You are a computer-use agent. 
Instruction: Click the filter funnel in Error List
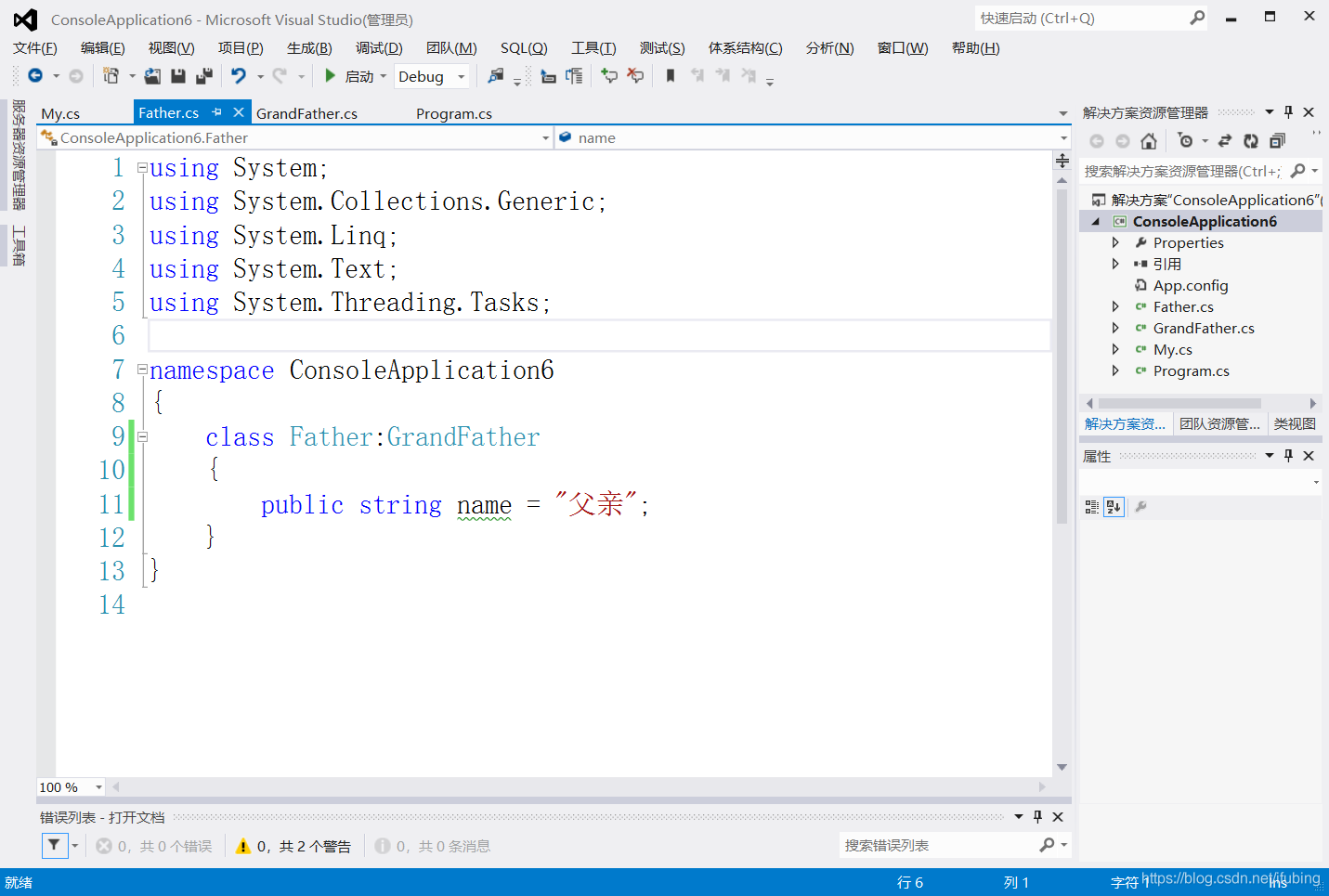pyautogui.click(x=54, y=845)
